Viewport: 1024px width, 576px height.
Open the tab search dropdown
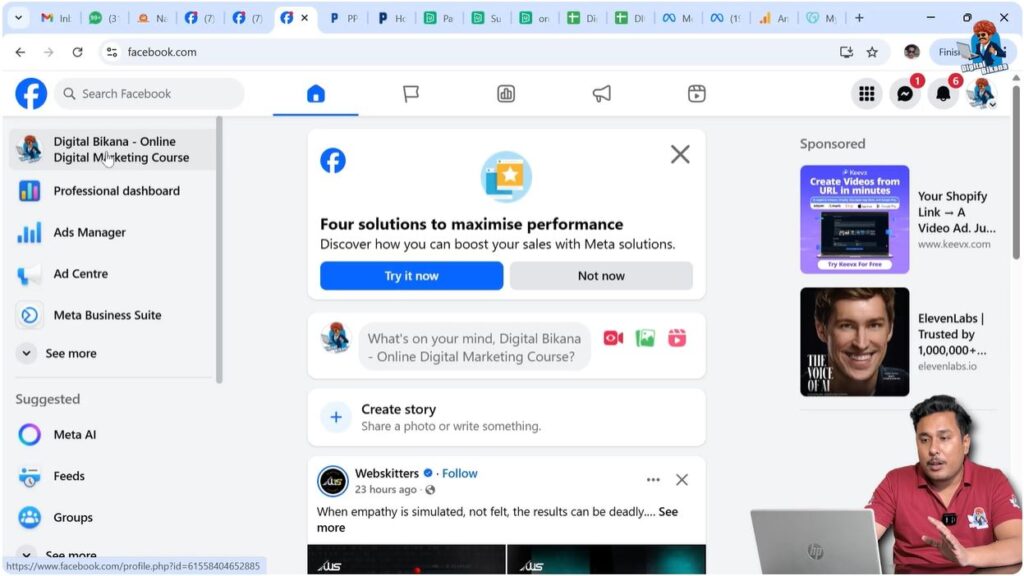[x=18, y=18]
